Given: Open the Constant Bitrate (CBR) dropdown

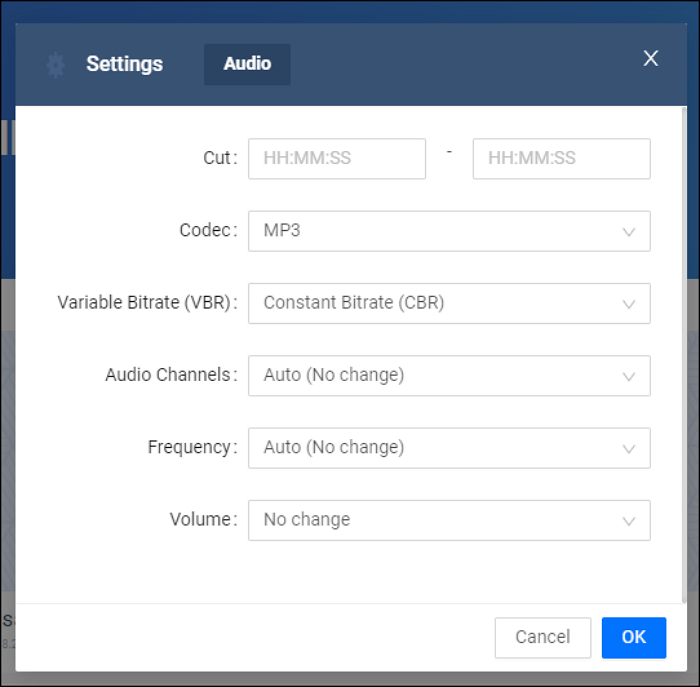Looking at the screenshot, I should [x=449, y=303].
